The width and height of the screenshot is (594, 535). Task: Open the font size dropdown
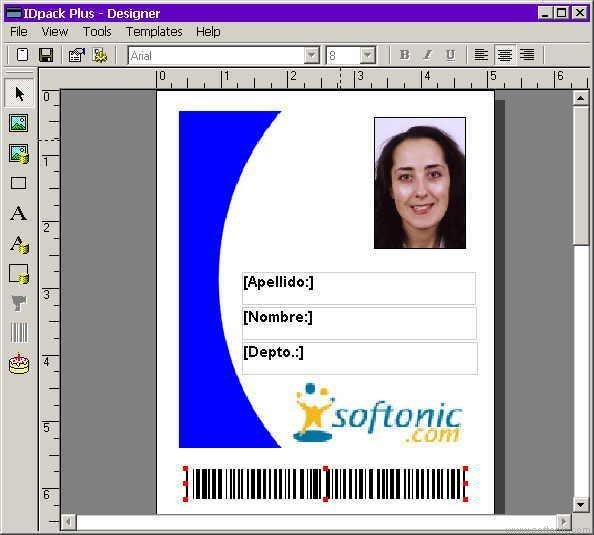click(x=367, y=55)
